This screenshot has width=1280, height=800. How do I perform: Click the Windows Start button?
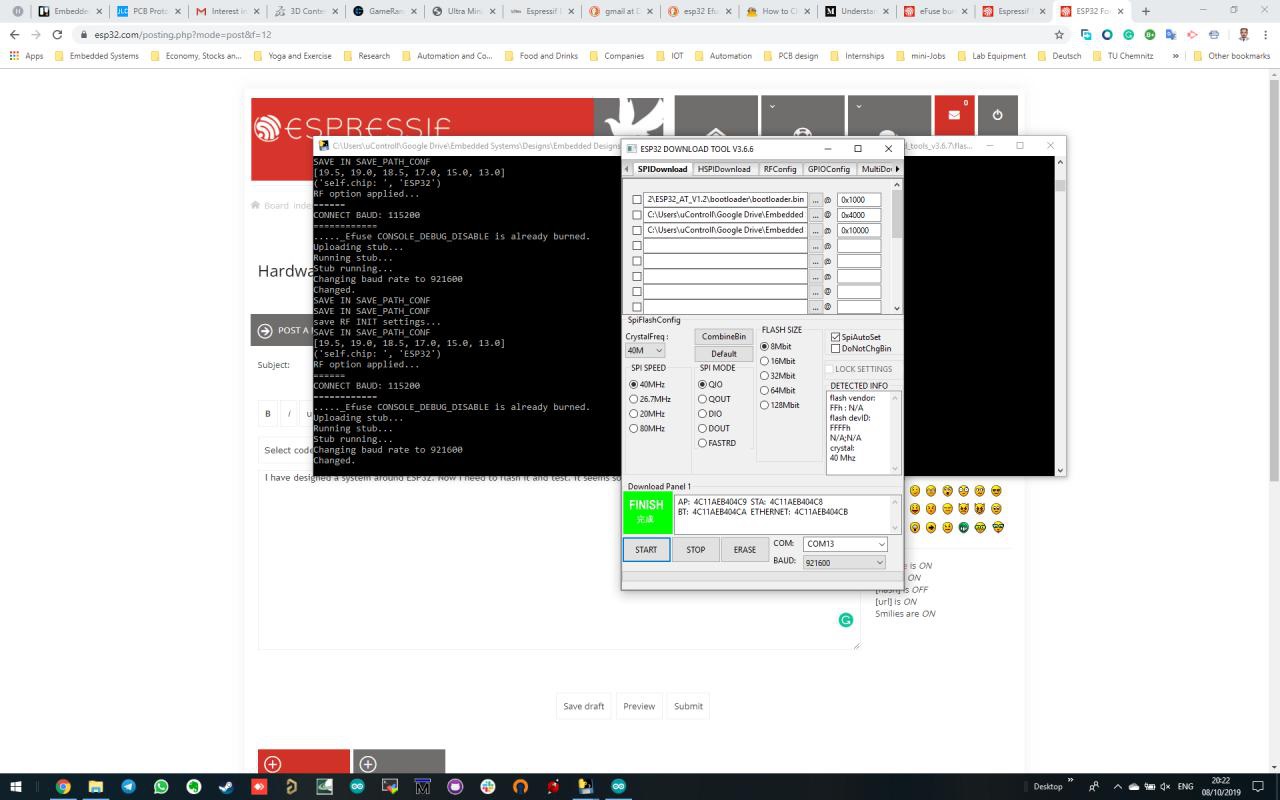pyautogui.click(x=16, y=787)
